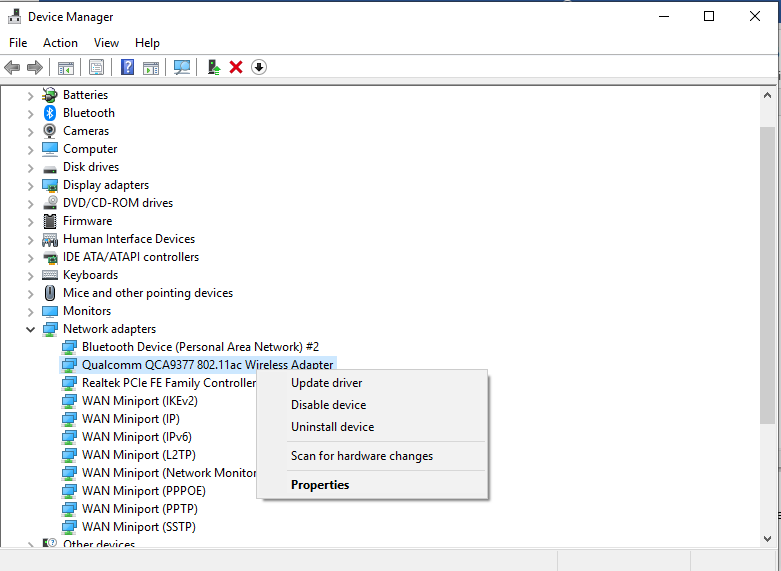Viewport: 781px width, 571px height.
Task: Select WAN Miniport (IPv6)
Action: 136,437
